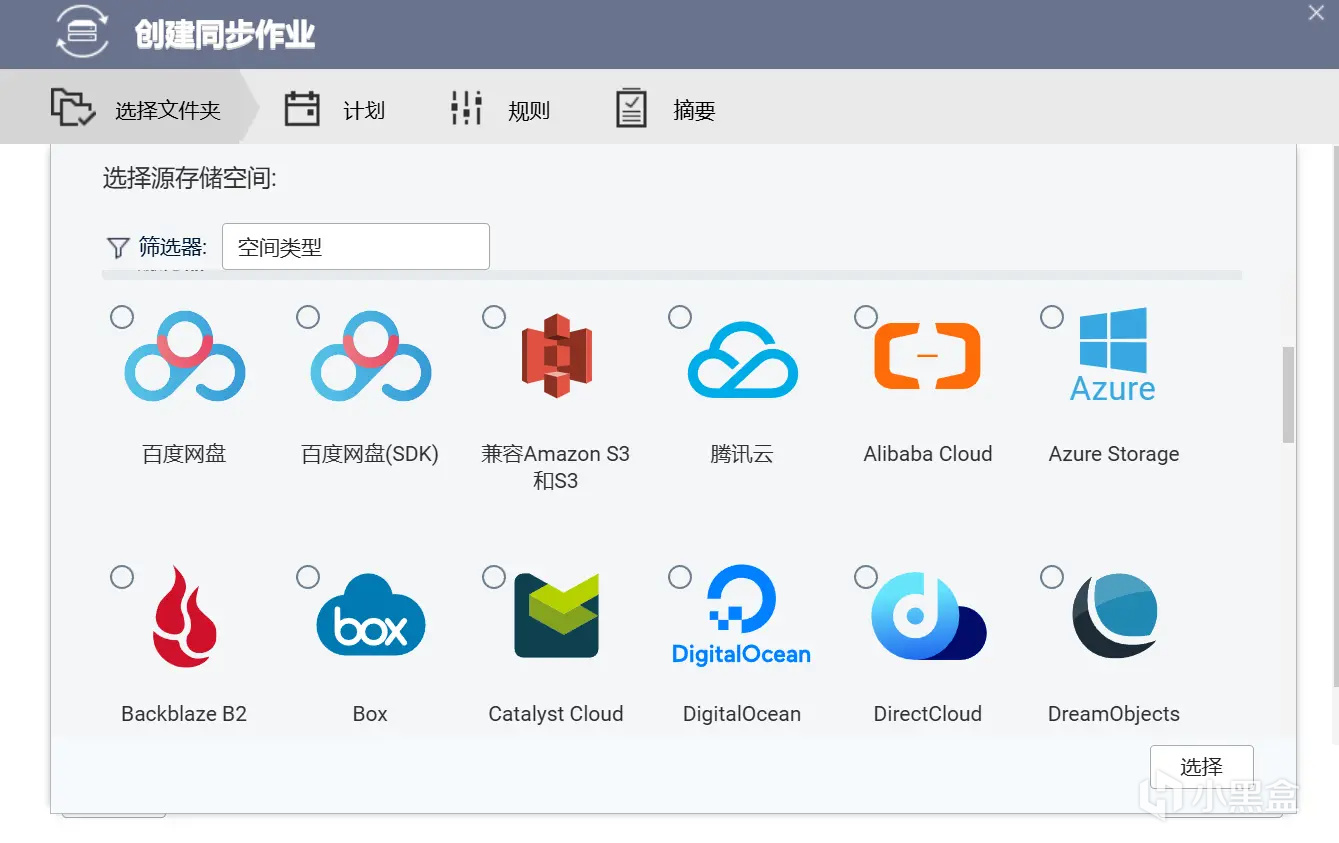Switch to the 计划 step tab
1339x843 pixels.
pos(335,109)
